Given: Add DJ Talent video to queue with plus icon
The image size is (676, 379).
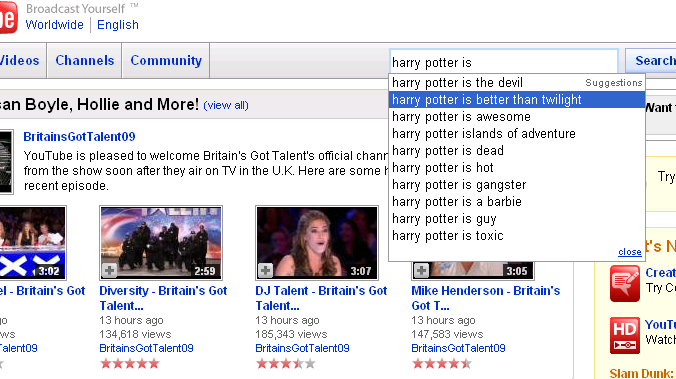Looking at the screenshot, I should [x=265, y=270].
